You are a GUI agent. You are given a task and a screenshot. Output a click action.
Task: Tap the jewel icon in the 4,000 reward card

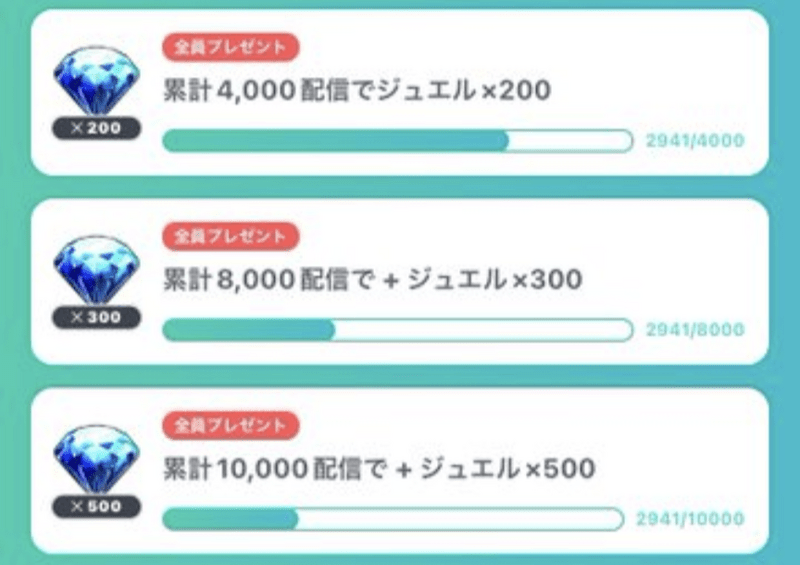(96, 81)
